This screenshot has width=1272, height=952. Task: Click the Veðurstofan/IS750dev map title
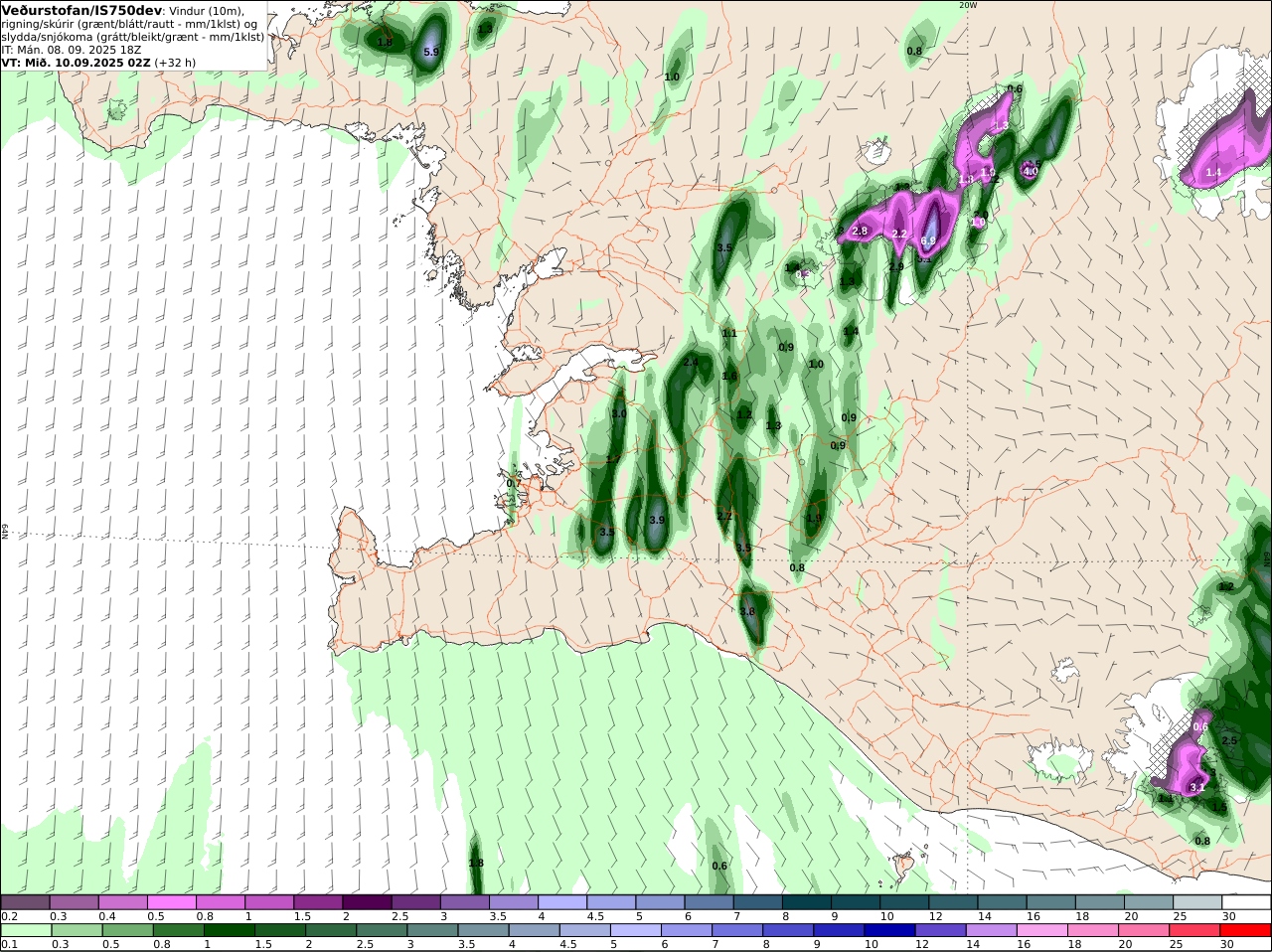[82, 10]
